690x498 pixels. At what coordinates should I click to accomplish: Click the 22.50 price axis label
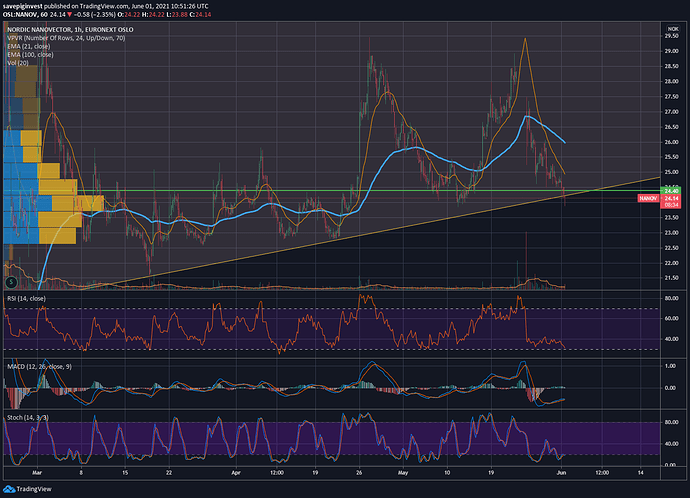point(672,248)
